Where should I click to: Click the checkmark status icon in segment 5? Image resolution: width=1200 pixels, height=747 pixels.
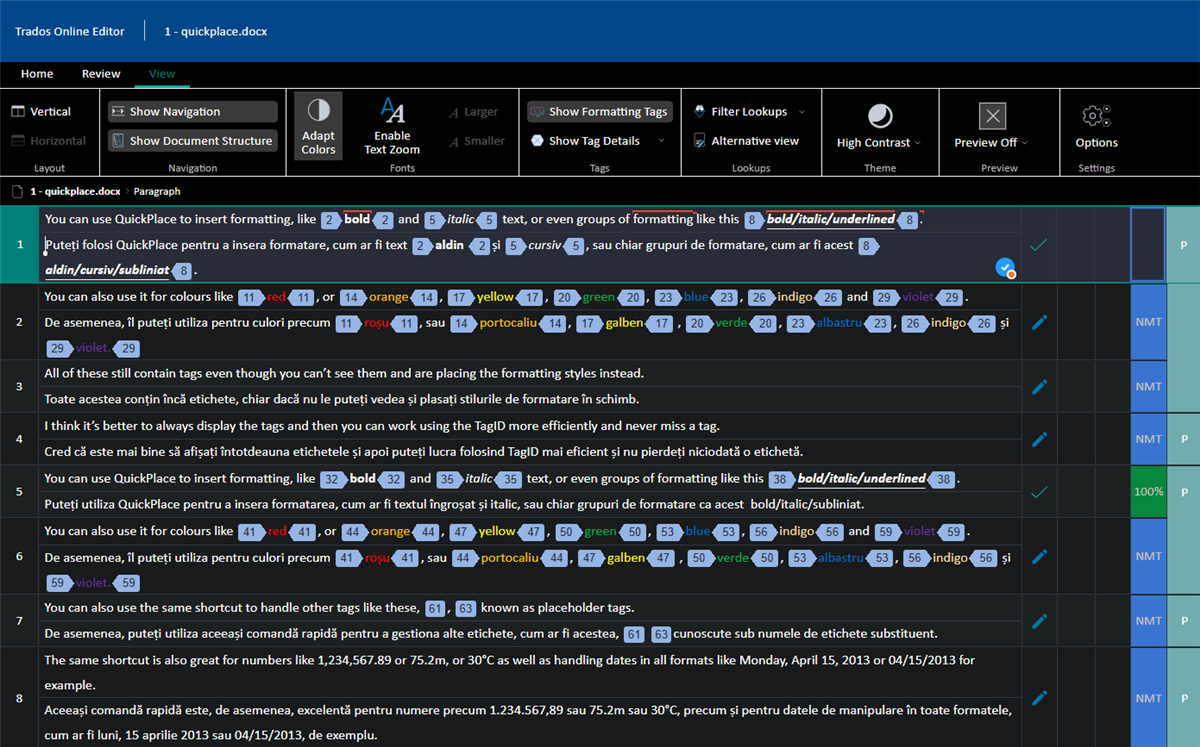click(x=1039, y=491)
